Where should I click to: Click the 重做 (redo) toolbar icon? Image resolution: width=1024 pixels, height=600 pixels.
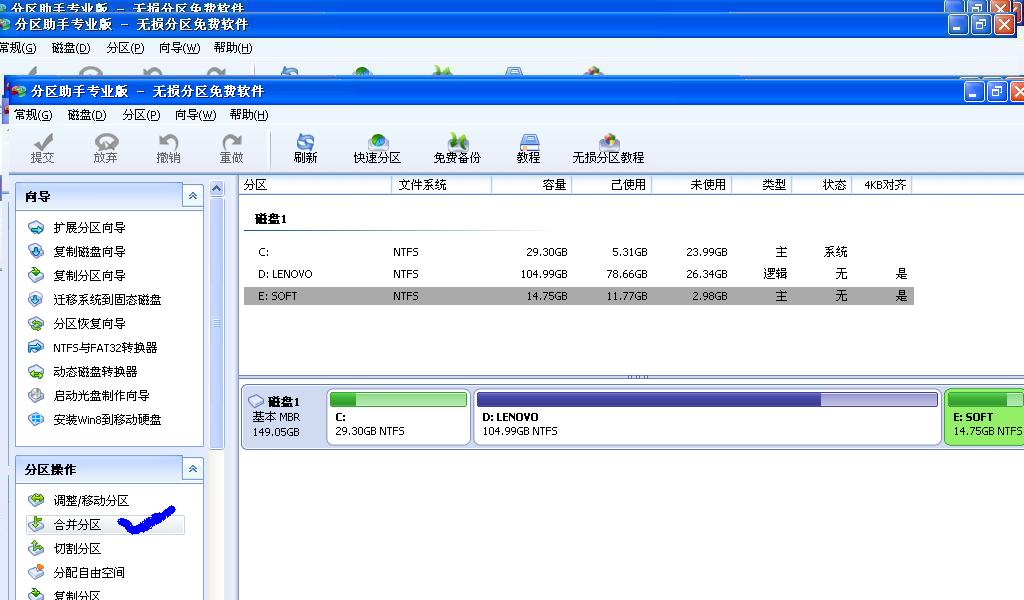click(x=231, y=148)
